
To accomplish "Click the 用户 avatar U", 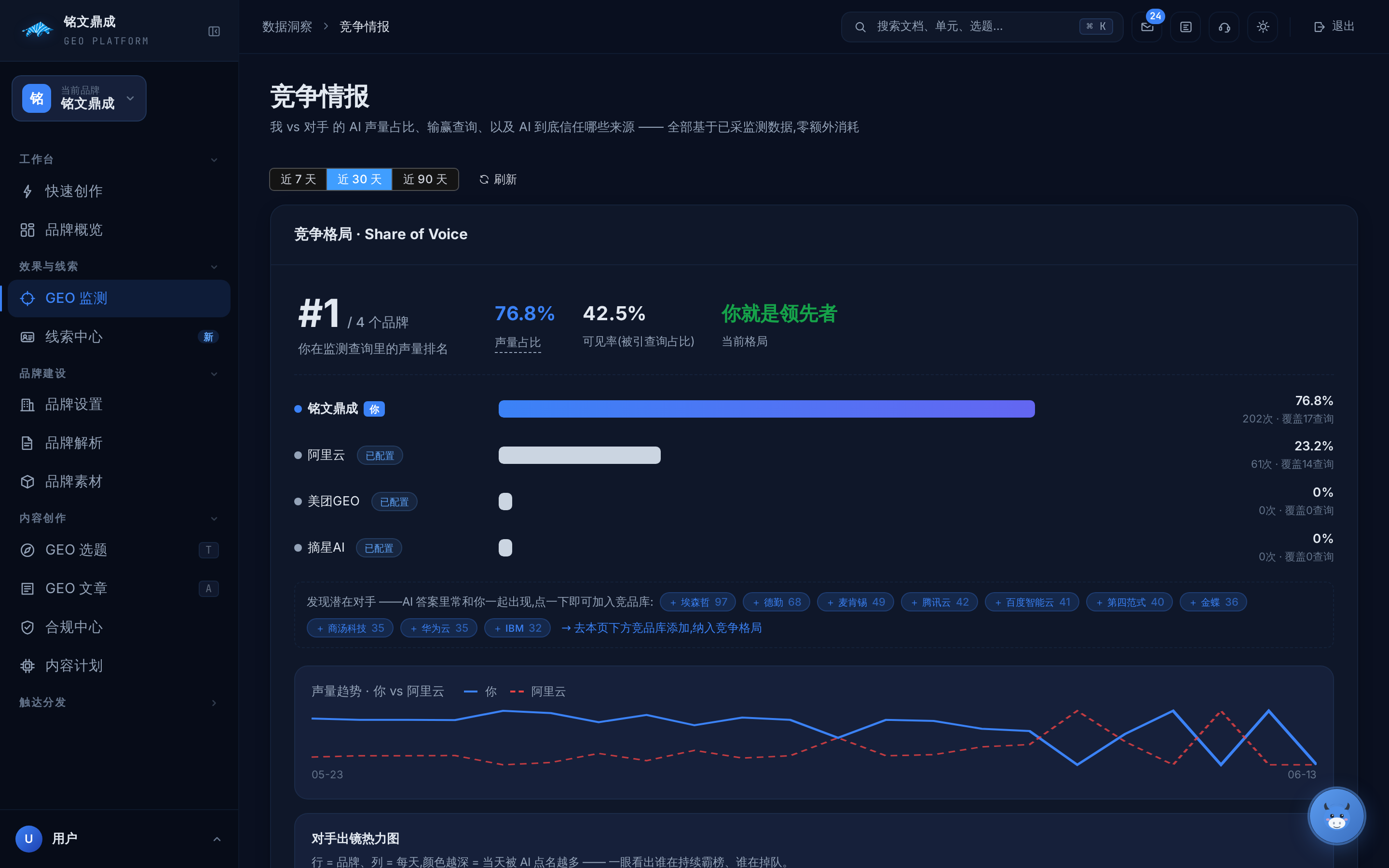I will coord(29,839).
